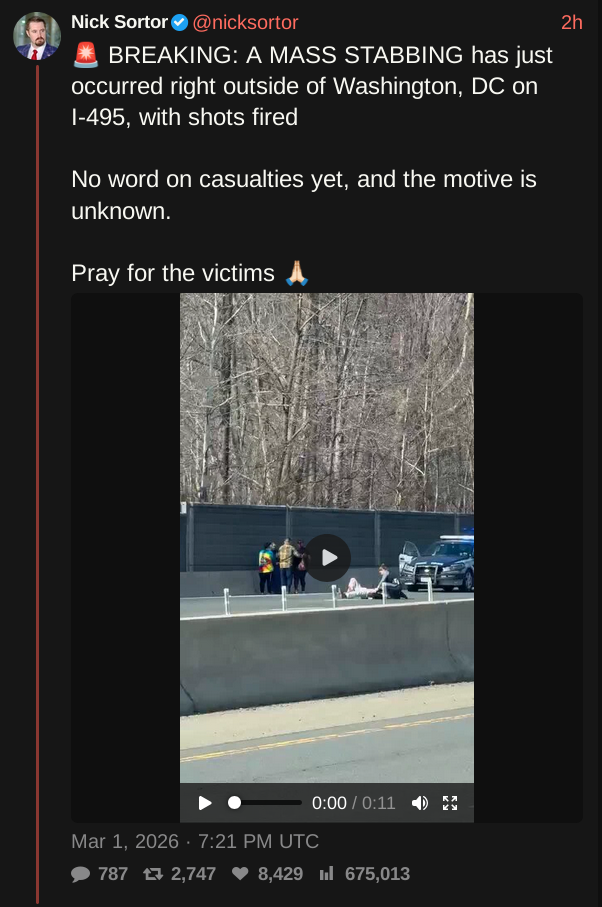Image resolution: width=602 pixels, height=907 pixels.
Task: Click the play icon in the video control bar
Action: coord(205,803)
